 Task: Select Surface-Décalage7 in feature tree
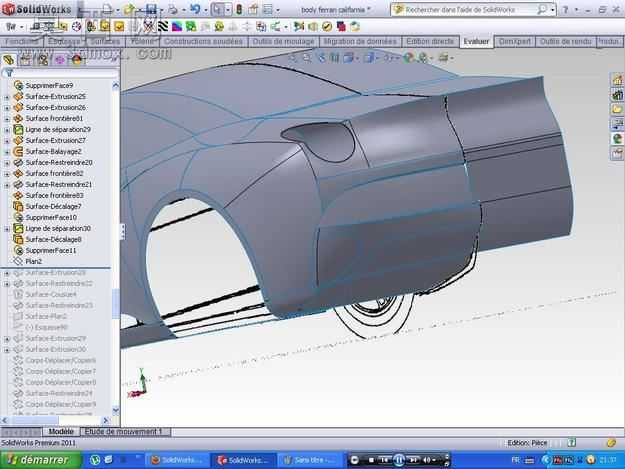click(x=53, y=206)
